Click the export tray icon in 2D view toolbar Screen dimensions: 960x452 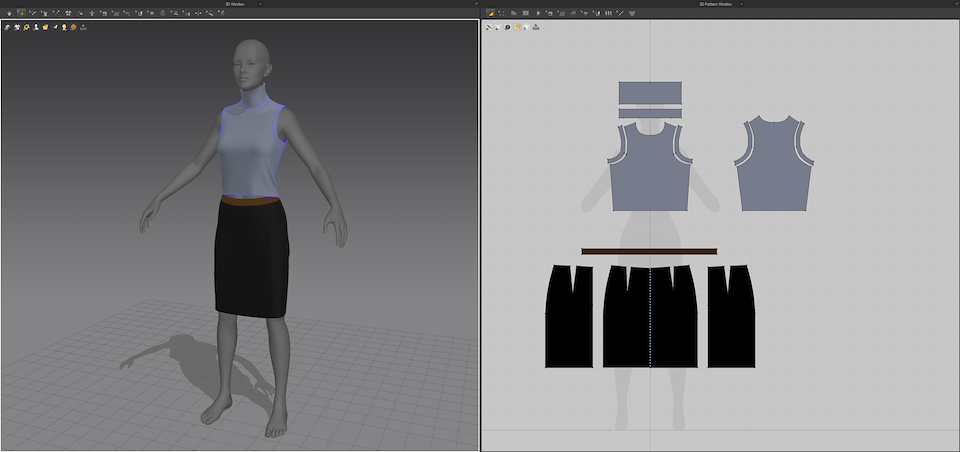[536, 27]
